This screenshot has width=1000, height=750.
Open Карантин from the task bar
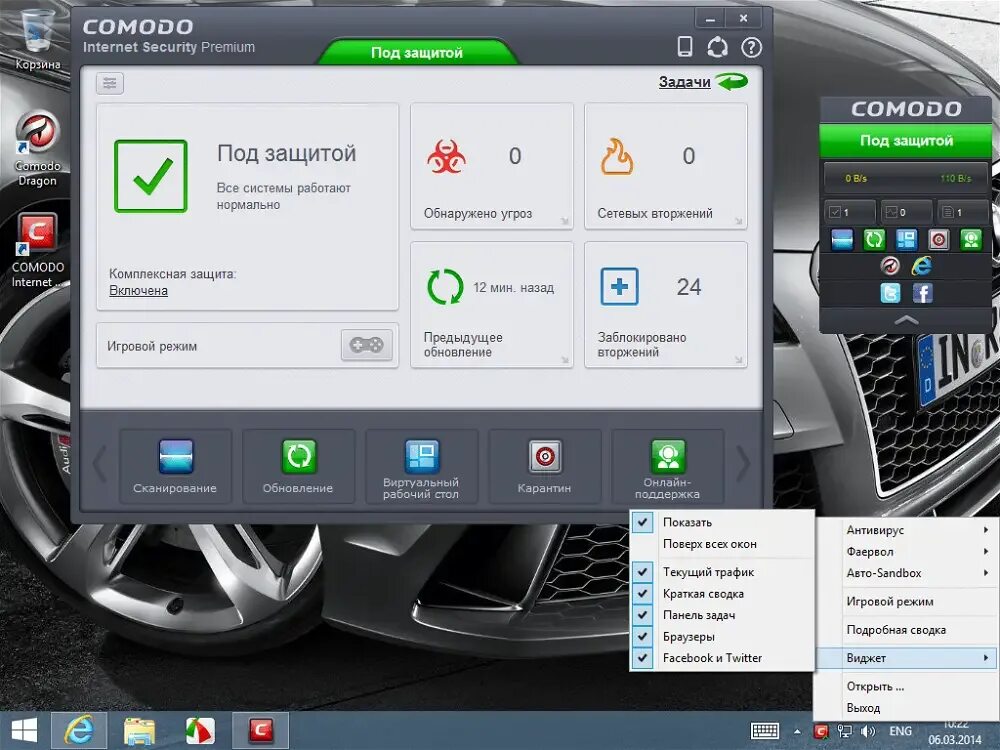[544, 466]
